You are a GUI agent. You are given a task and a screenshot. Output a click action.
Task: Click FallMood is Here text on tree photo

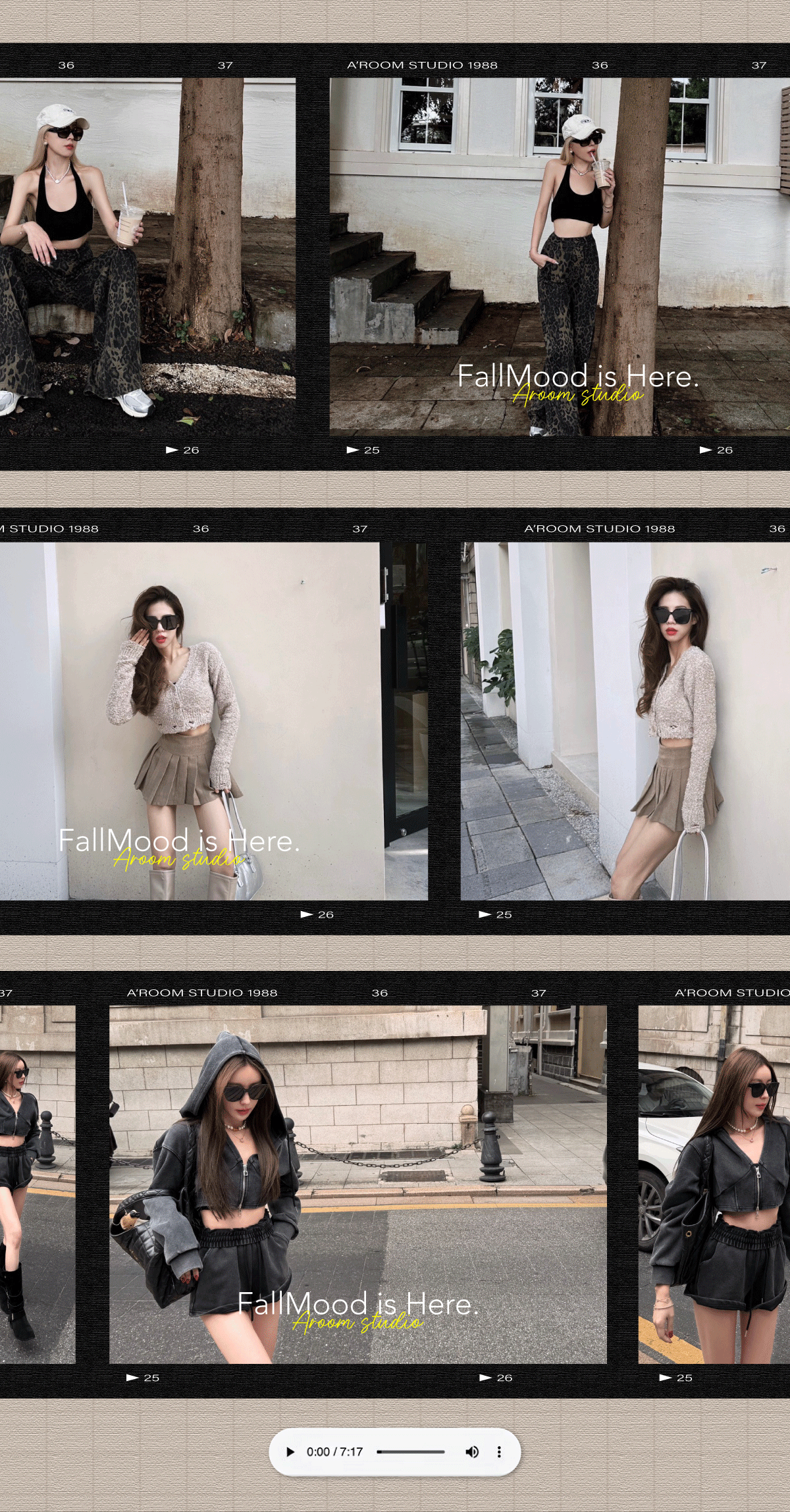[x=578, y=376]
